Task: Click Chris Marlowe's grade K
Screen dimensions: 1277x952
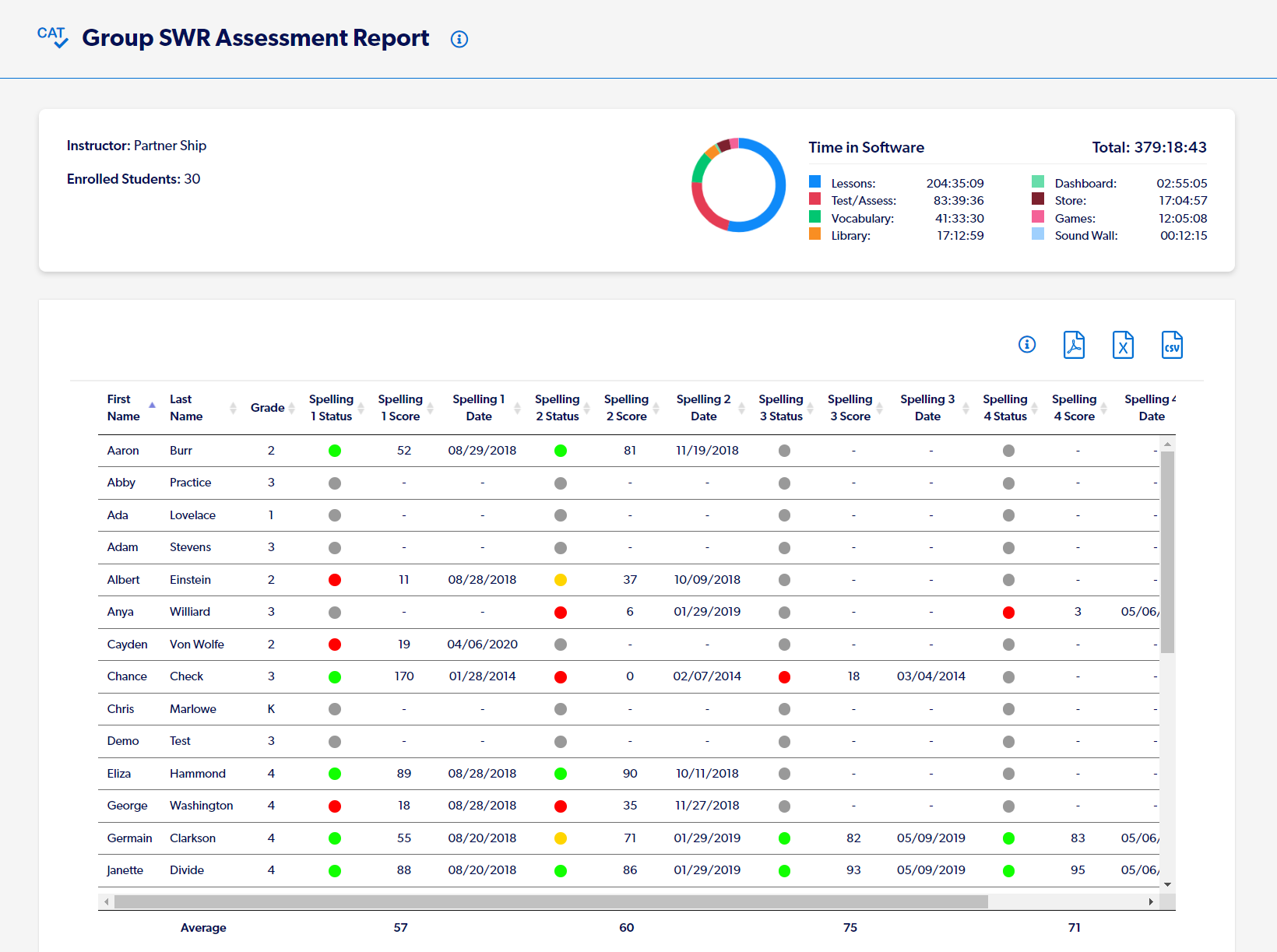Action: click(271, 709)
